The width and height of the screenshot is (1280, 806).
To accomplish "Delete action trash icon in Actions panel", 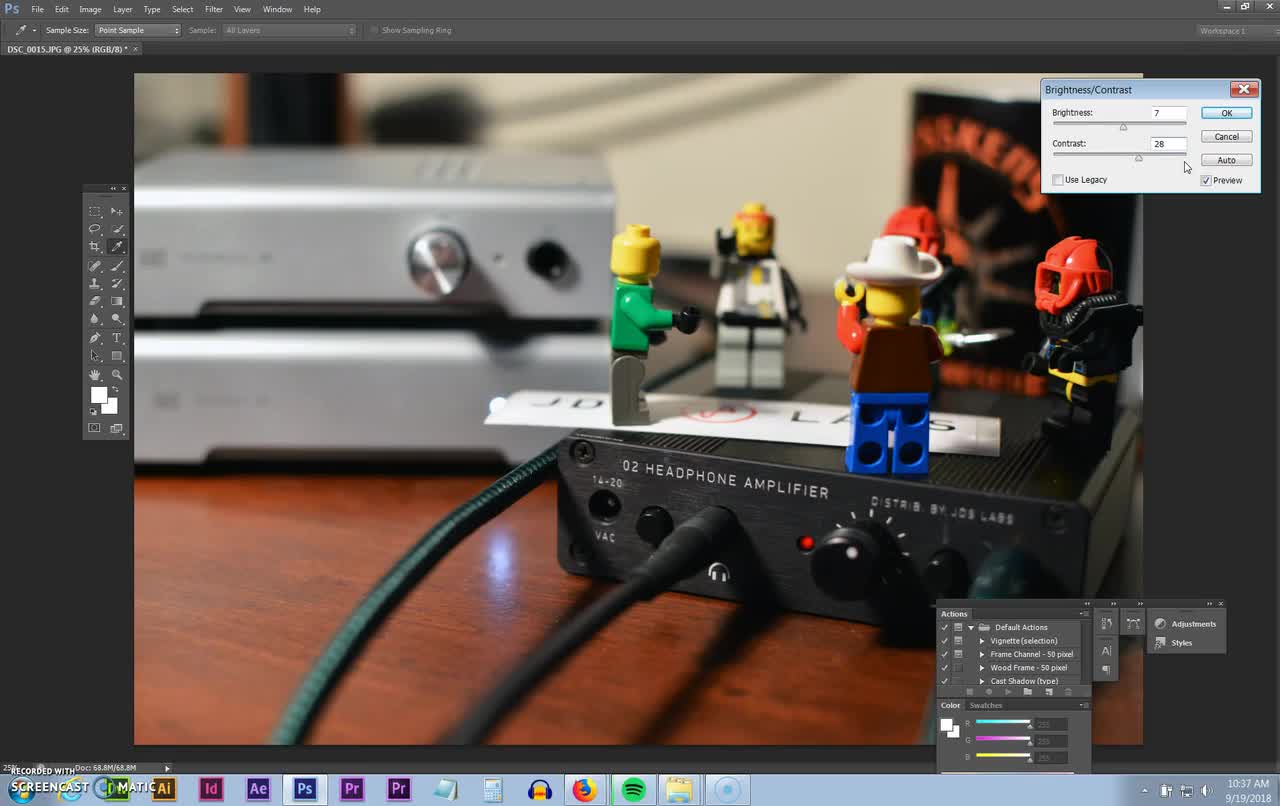I will click(1068, 692).
